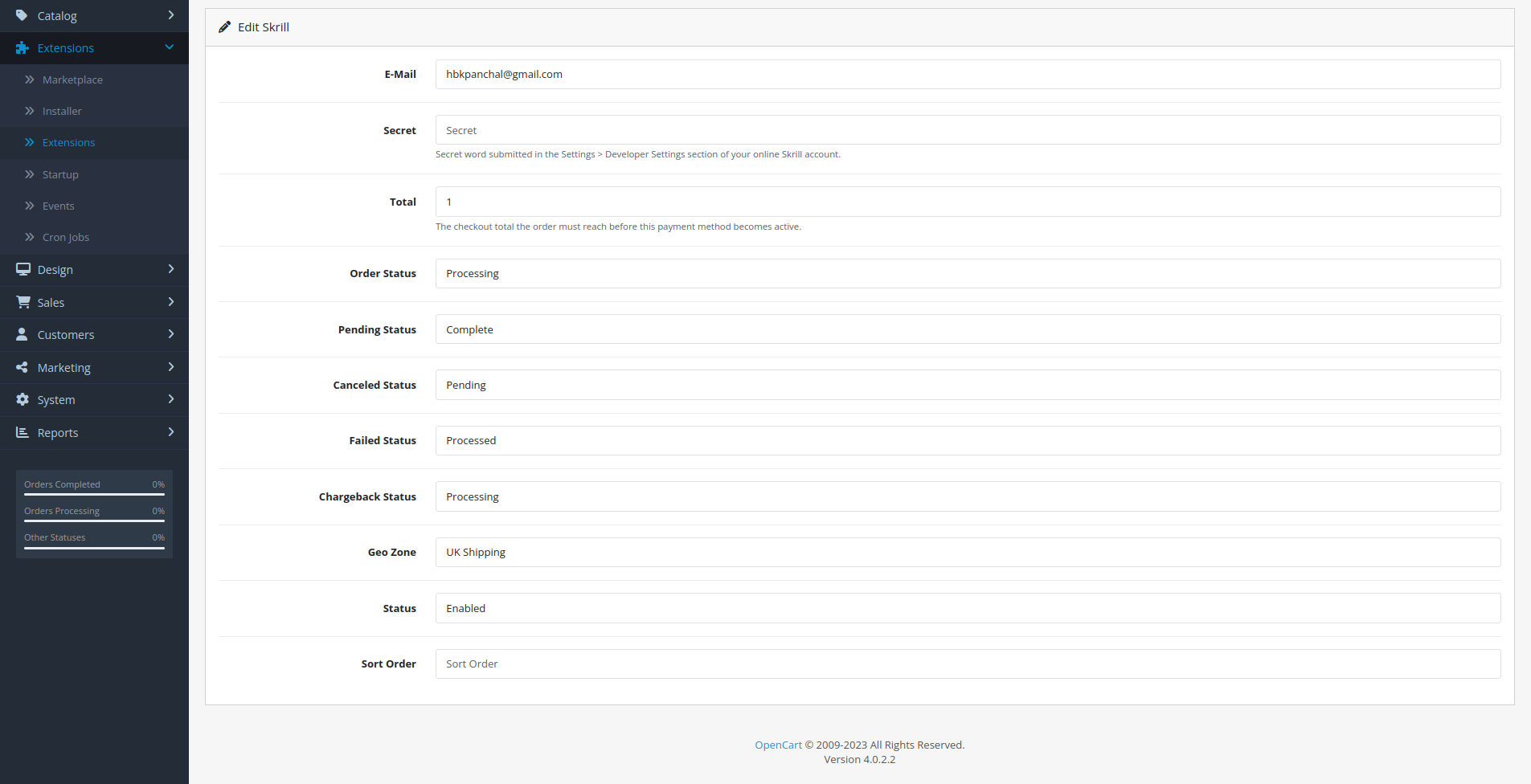Expand the Customers menu chevron
The height and width of the screenshot is (784, 1531).
(x=170, y=334)
